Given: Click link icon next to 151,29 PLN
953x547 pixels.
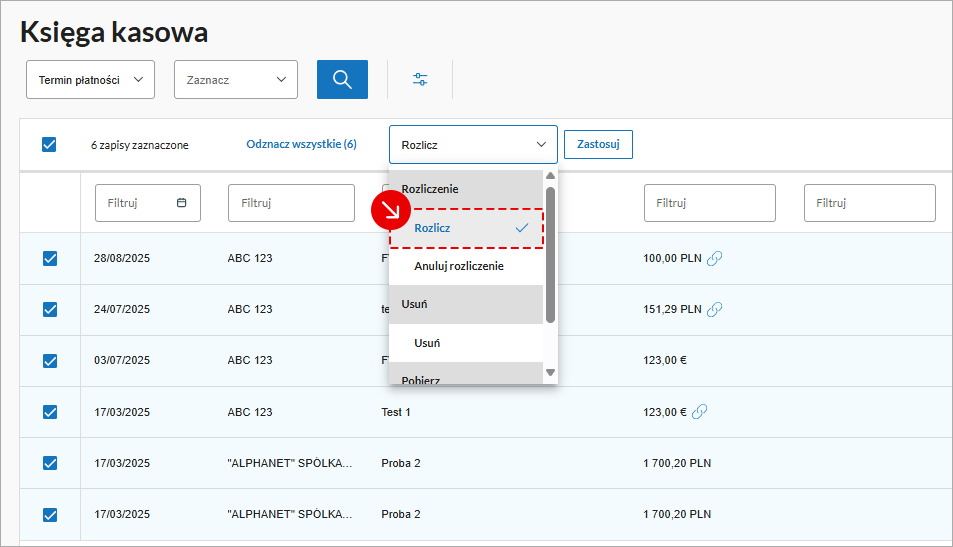Looking at the screenshot, I should click(x=714, y=310).
